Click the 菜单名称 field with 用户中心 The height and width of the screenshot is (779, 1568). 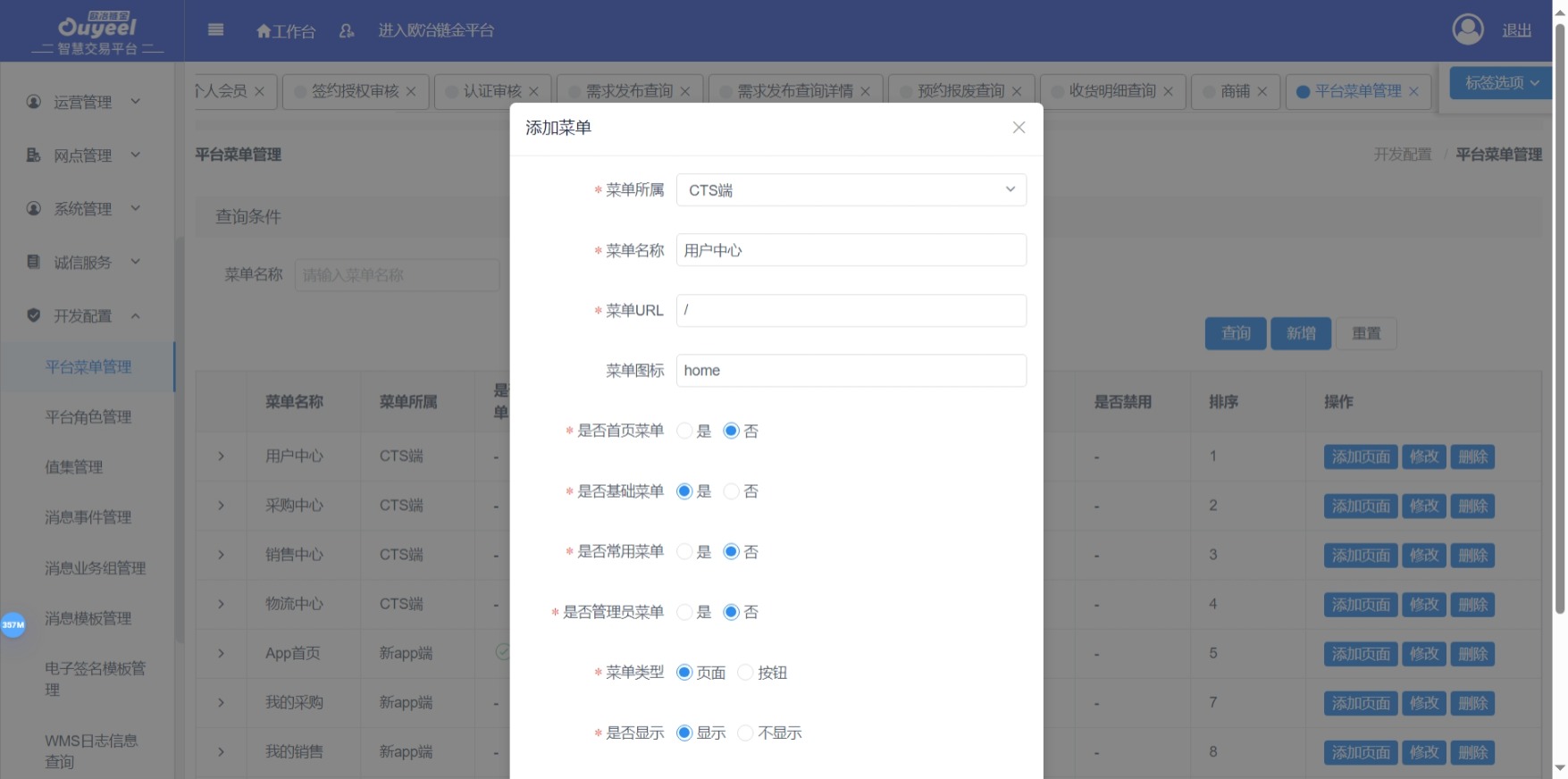(x=851, y=250)
